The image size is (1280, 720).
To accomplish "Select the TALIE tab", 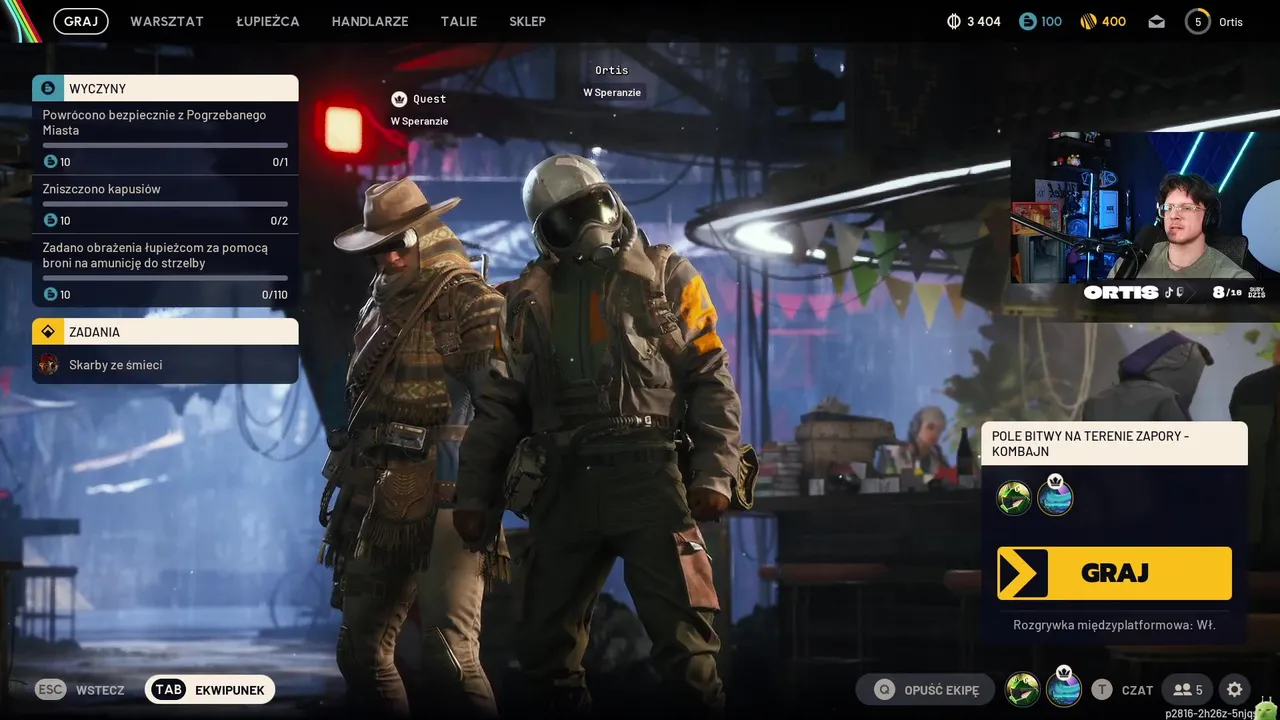I will (459, 21).
